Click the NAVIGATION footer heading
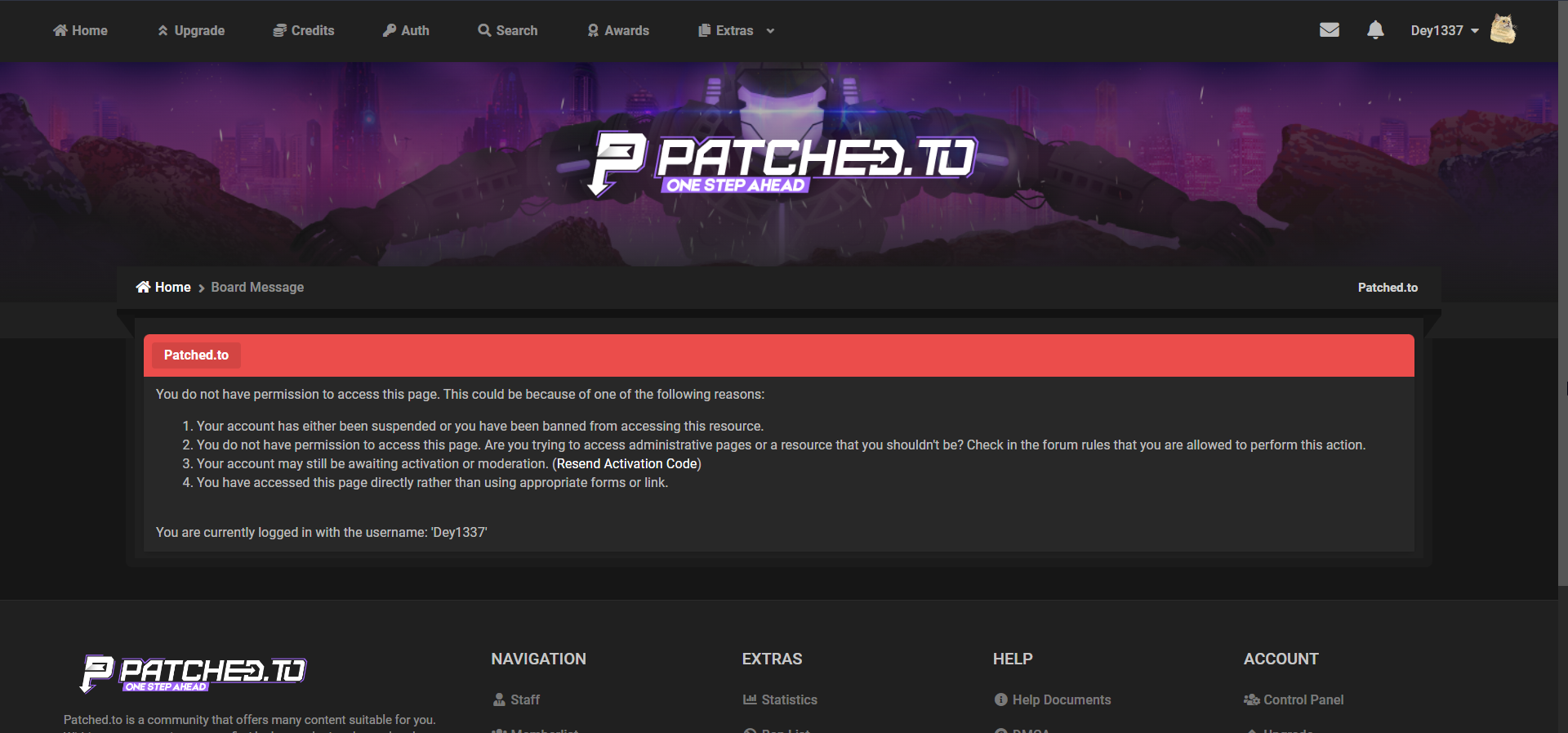Viewport: 1568px width, 733px height. coord(539,659)
